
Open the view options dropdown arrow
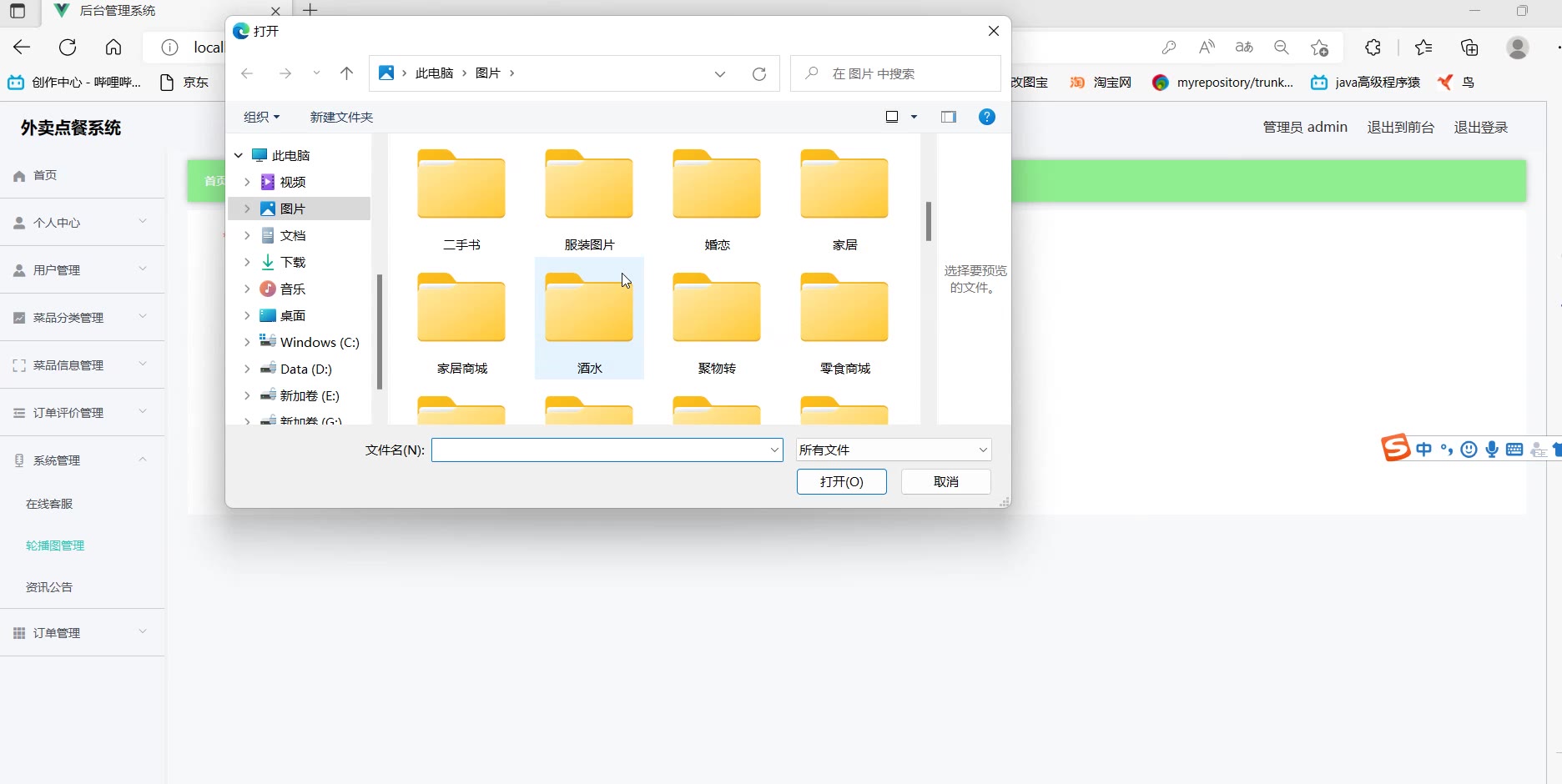pyautogui.click(x=914, y=117)
